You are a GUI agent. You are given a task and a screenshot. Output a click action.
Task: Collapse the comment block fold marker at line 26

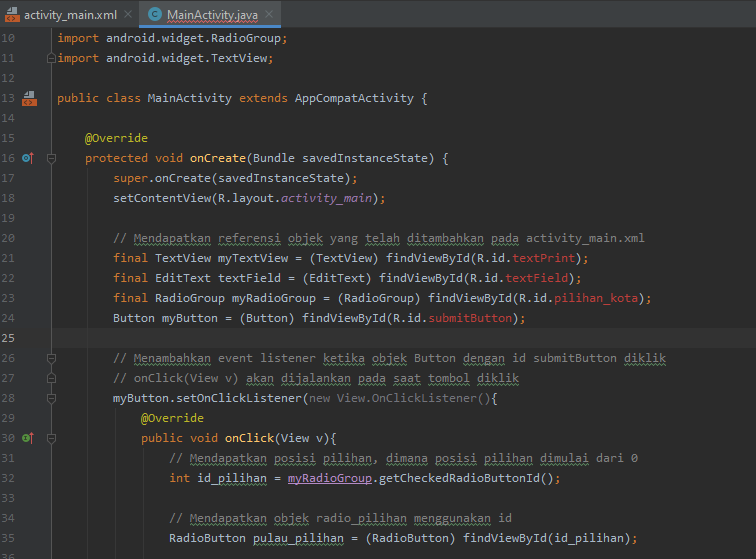point(51,358)
